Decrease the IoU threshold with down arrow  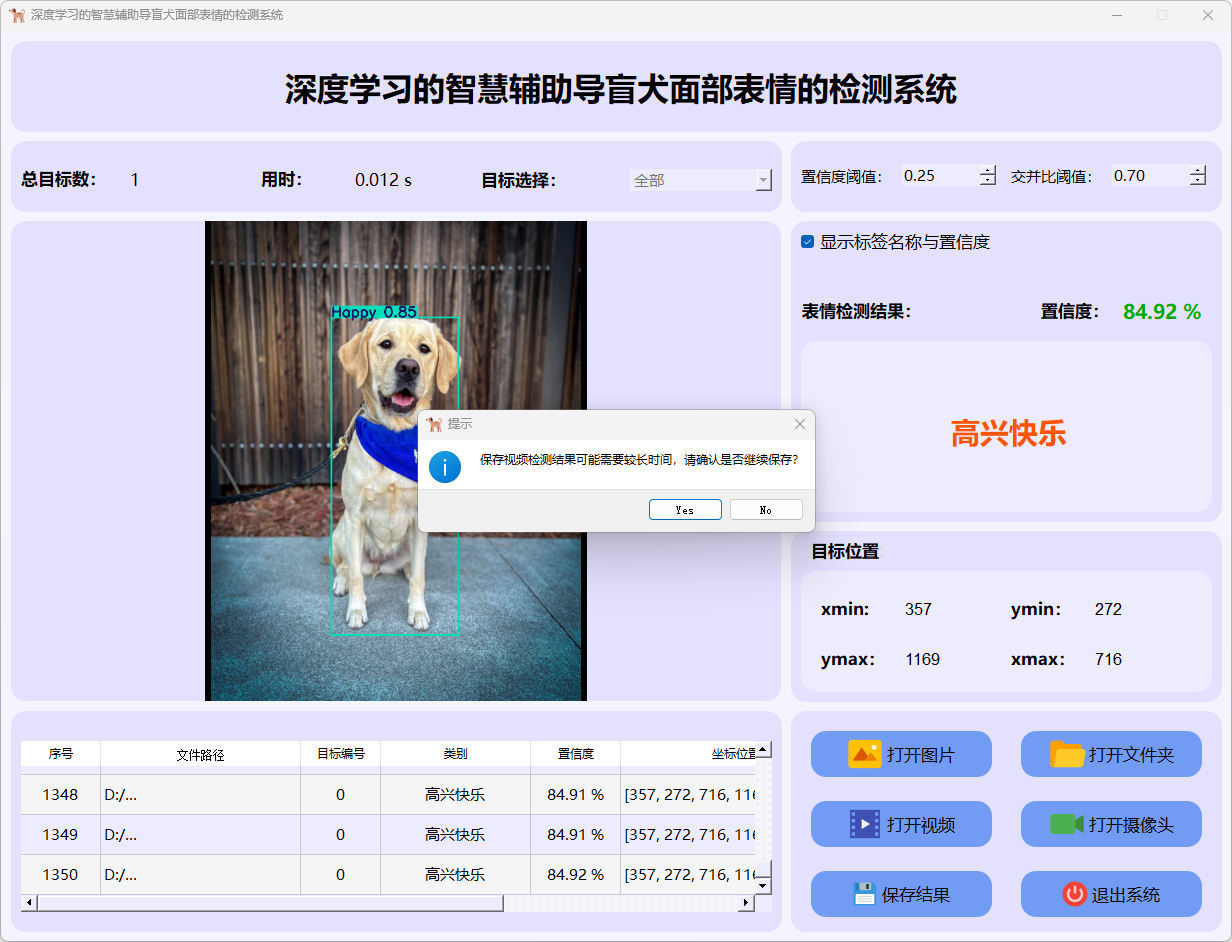point(1198,182)
